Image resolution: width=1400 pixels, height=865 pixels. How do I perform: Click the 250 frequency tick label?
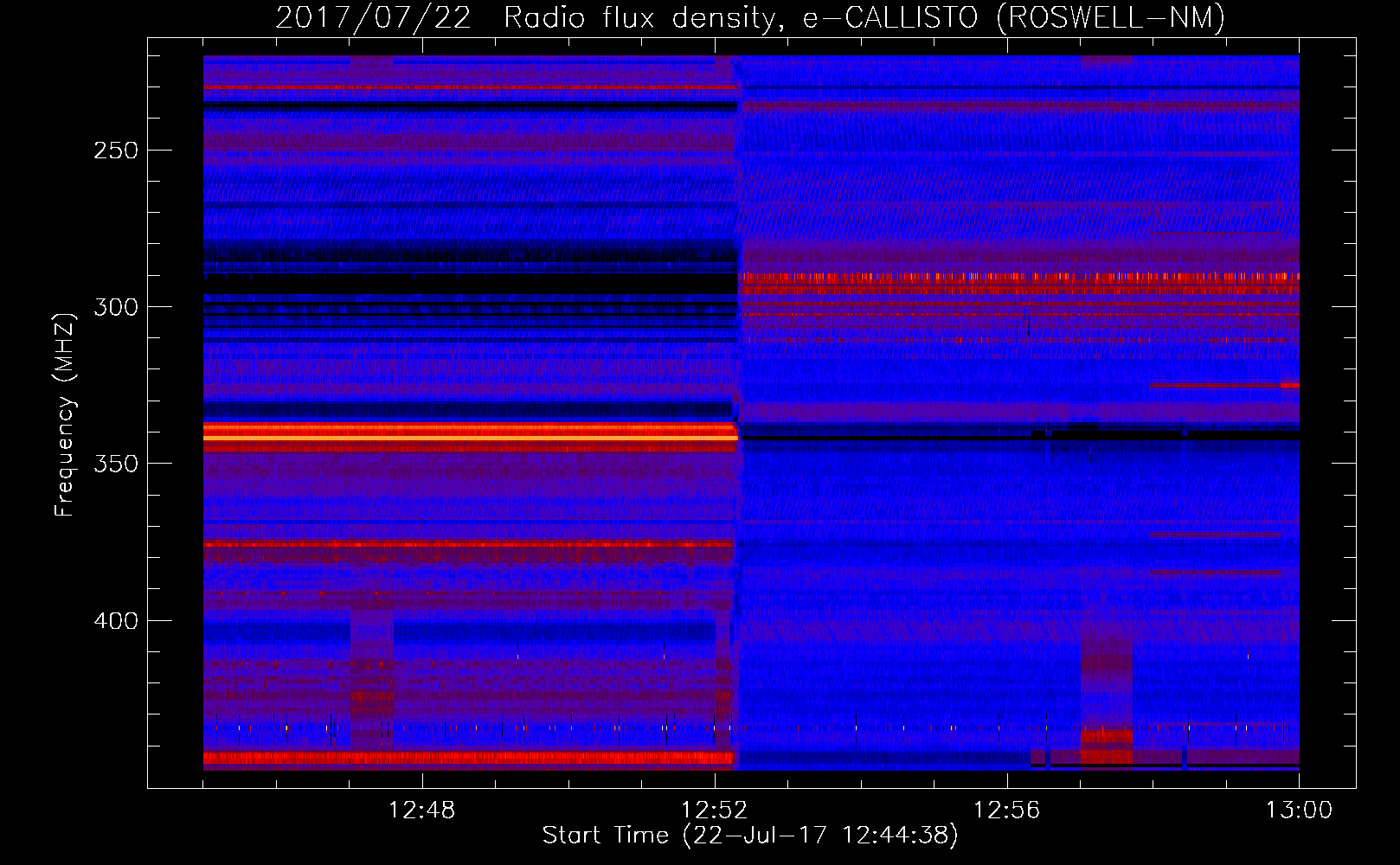tap(116, 151)
